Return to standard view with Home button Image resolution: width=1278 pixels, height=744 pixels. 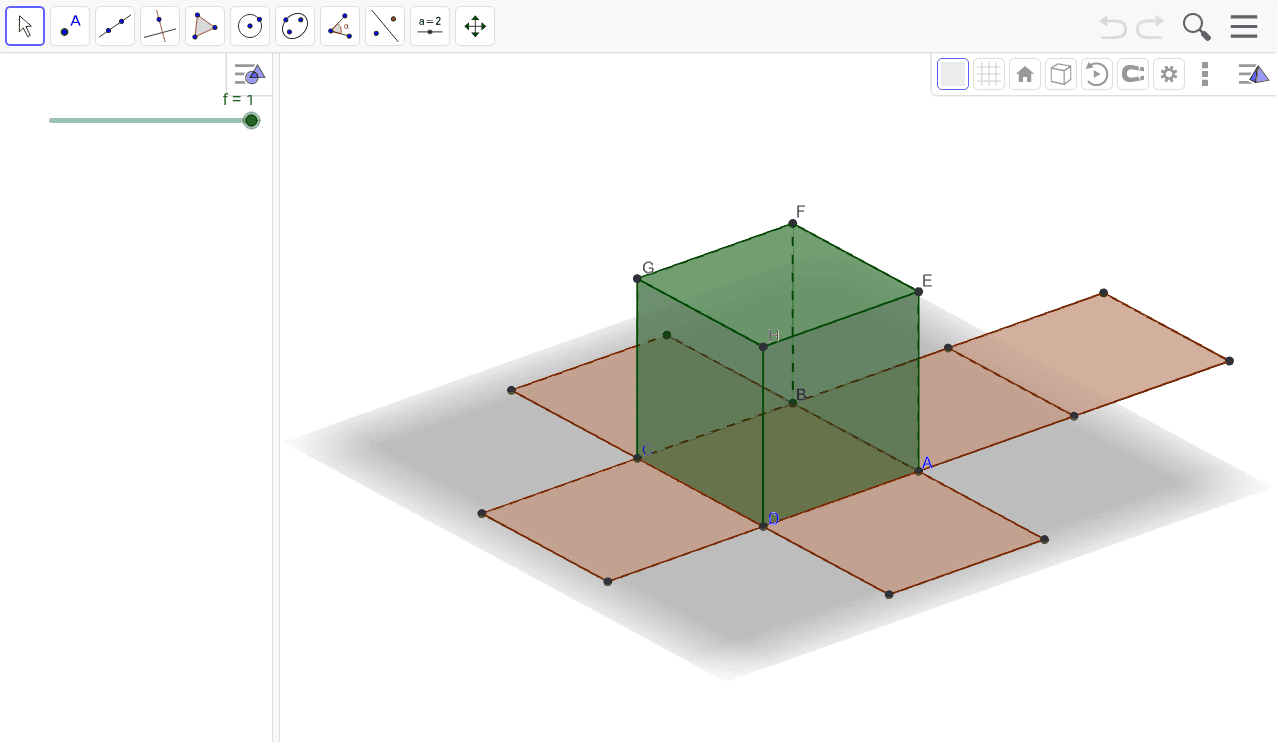coord(1024,73)
